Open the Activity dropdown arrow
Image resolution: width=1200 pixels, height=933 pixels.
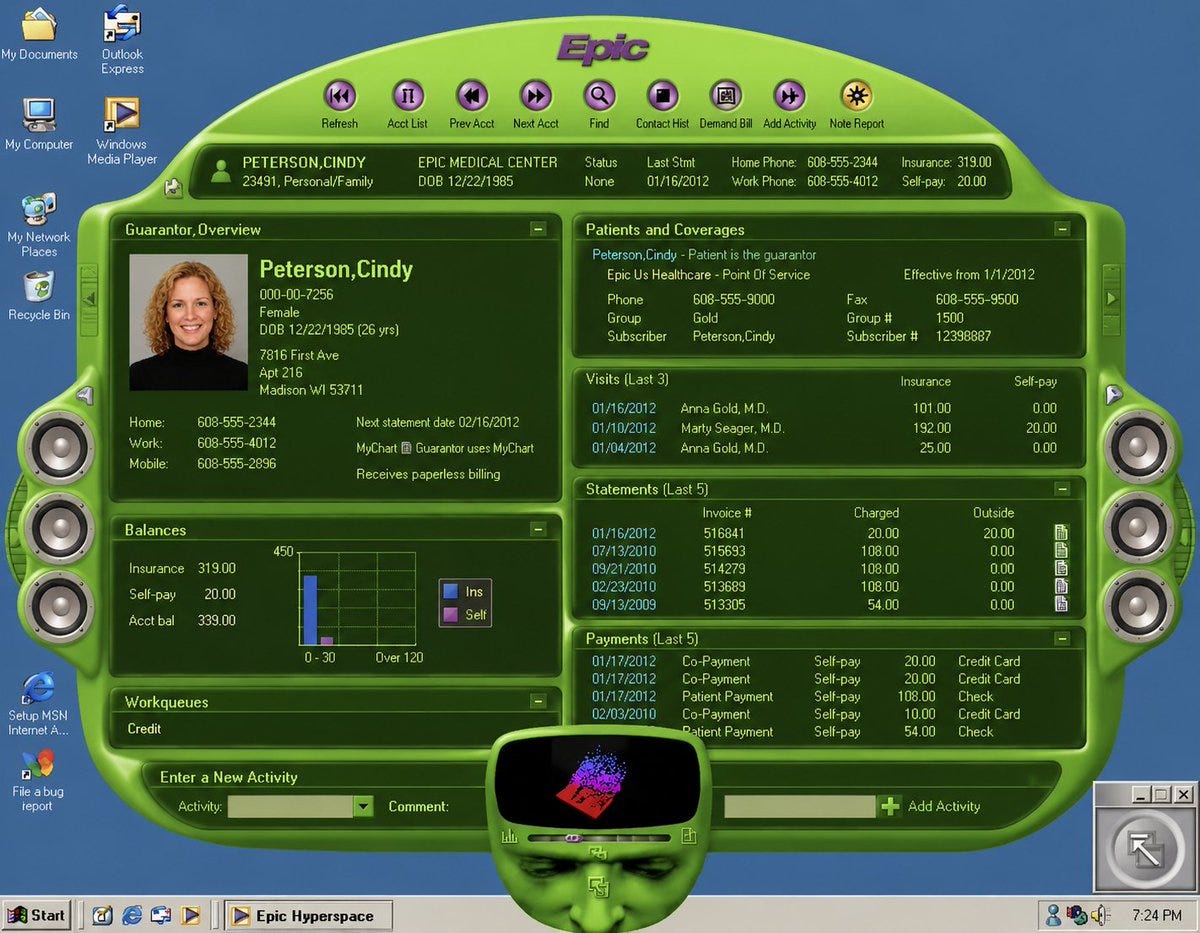pos(364,806)
